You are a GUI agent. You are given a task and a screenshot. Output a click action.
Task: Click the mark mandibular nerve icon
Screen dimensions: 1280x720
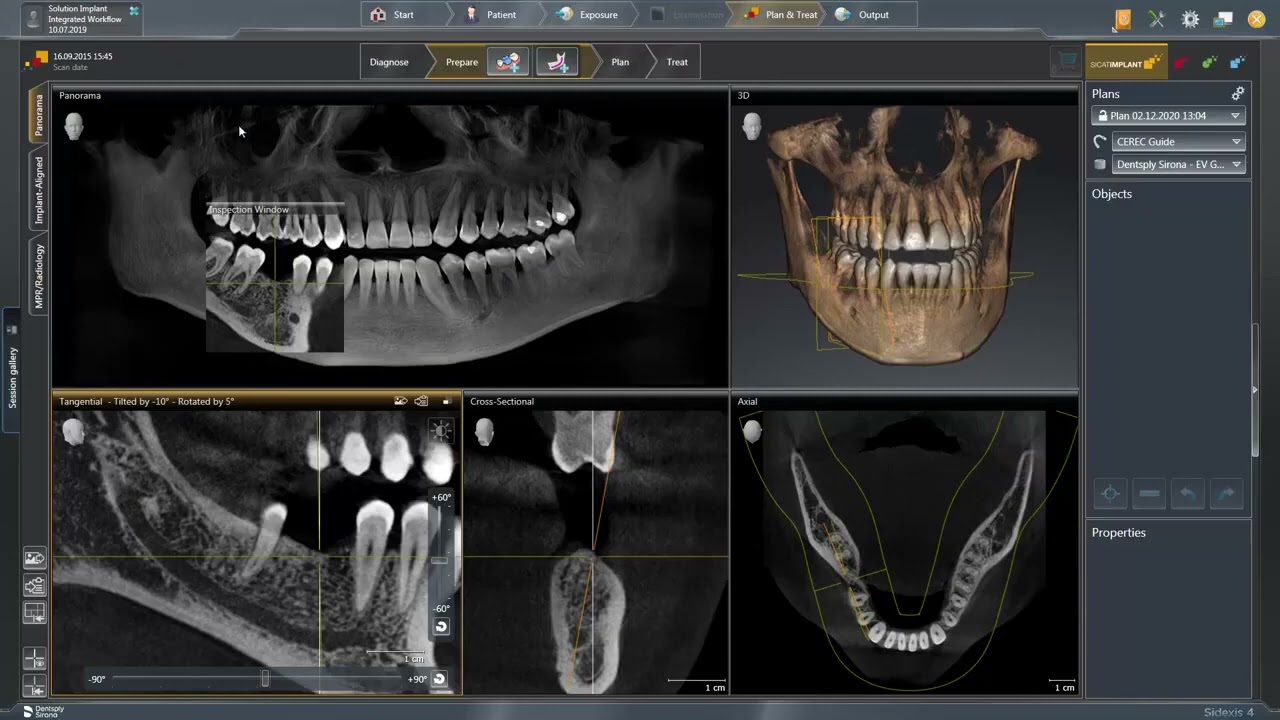557,62
